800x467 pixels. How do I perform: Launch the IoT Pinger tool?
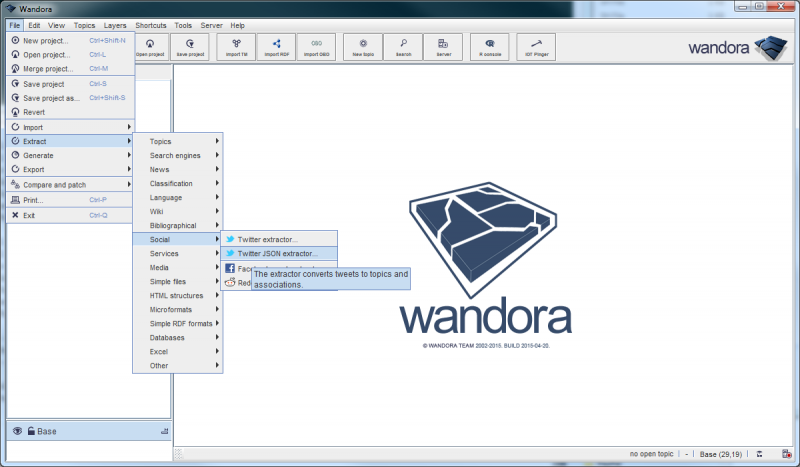[x=537, y=46]
